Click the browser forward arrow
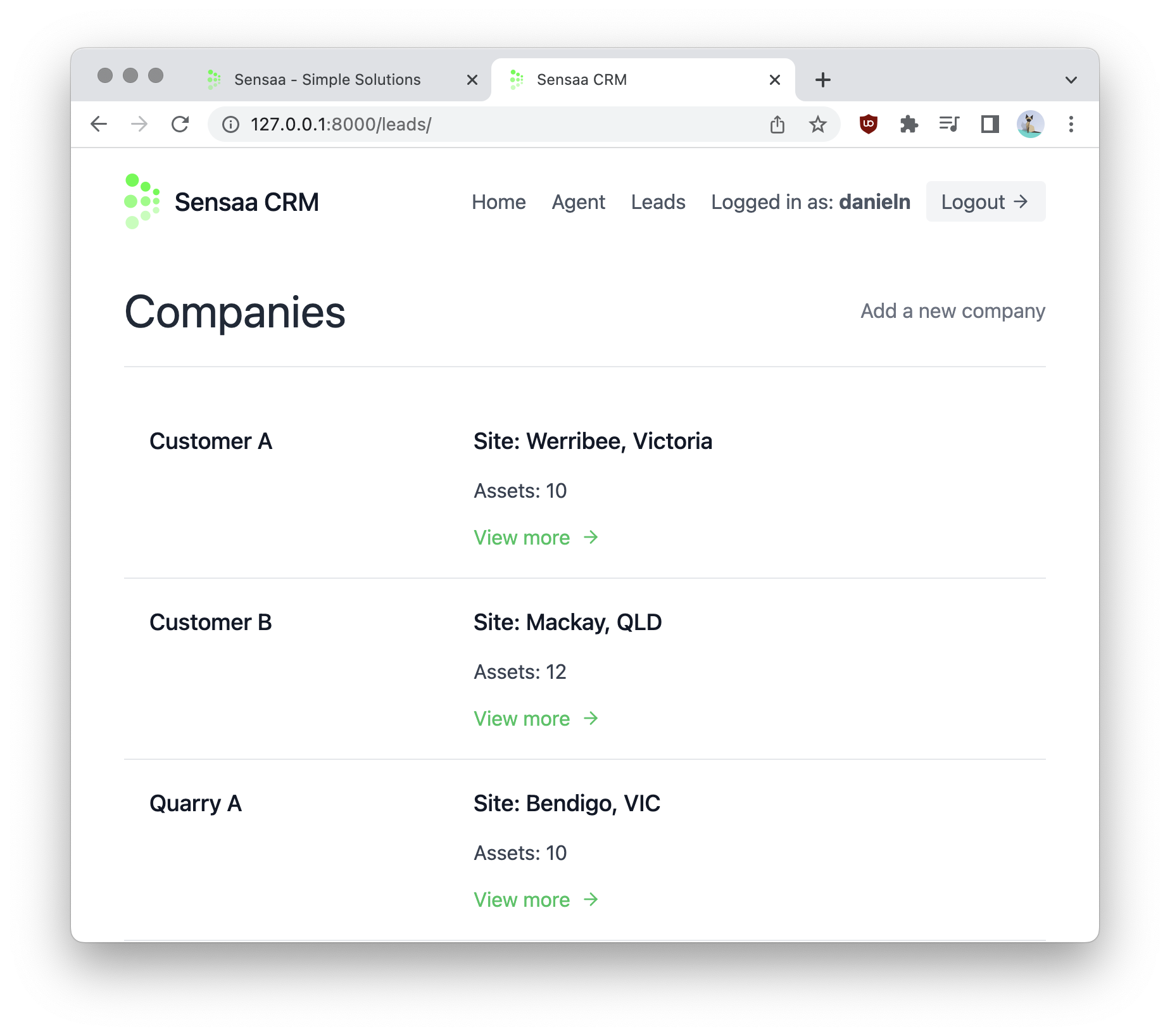Viewport: 1170px width, 1036px height. (x=139, y=124)
